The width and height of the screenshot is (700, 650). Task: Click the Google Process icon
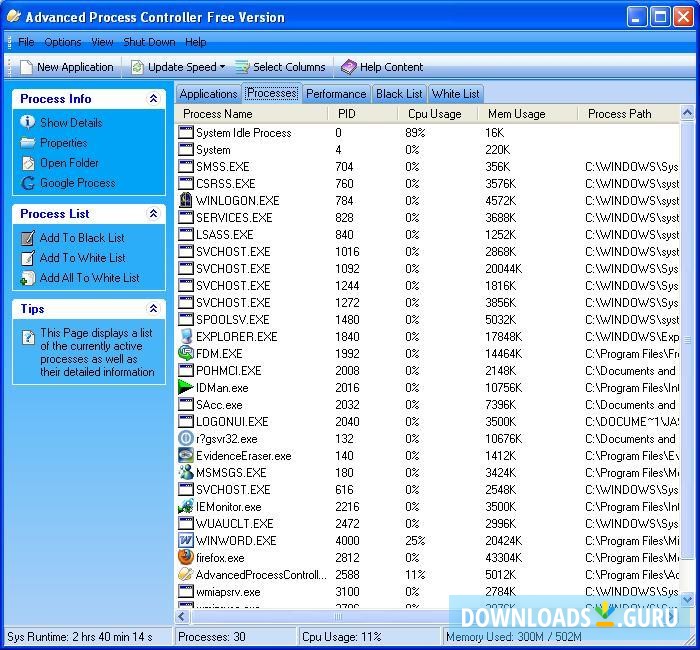28,183
